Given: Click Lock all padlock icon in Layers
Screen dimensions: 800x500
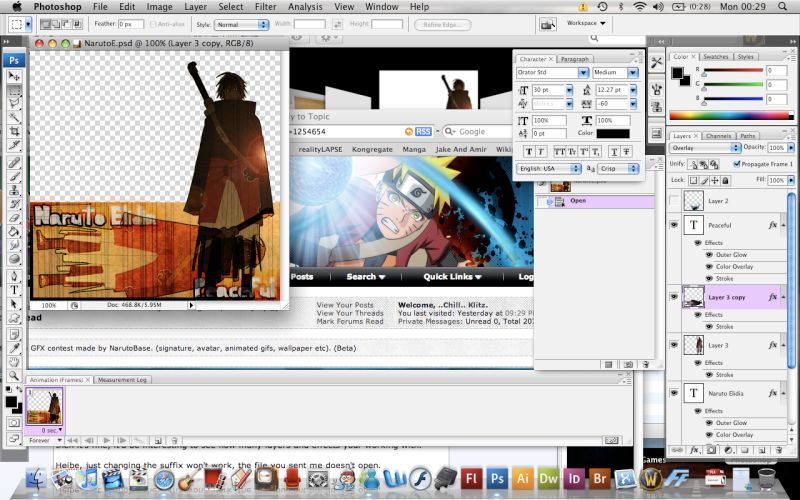Looking at the screenshot, I should 725,181.
